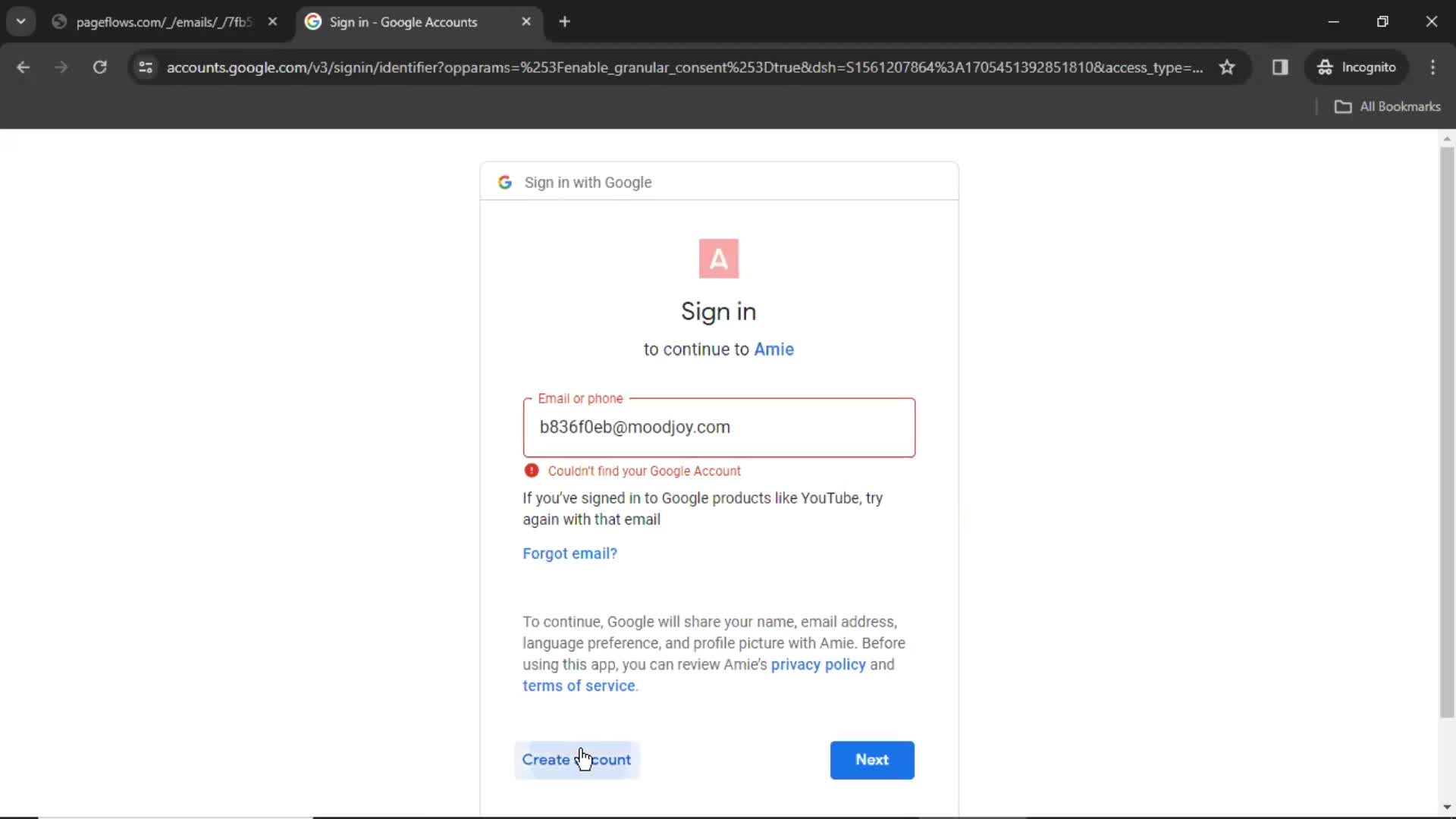Select the email input field
The width and height of the screenshot is (1456, 819).
pyautogui.click(x=719, y=427)
